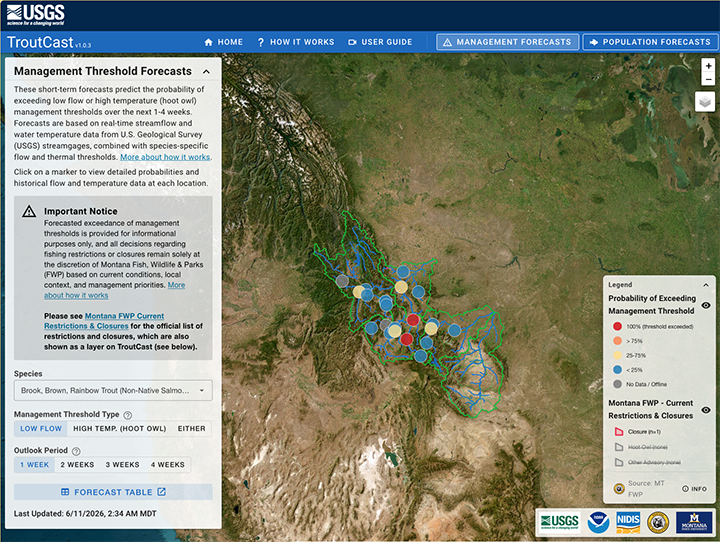Click the USGS logo in header
720x542 pixels.
point(36,15)
